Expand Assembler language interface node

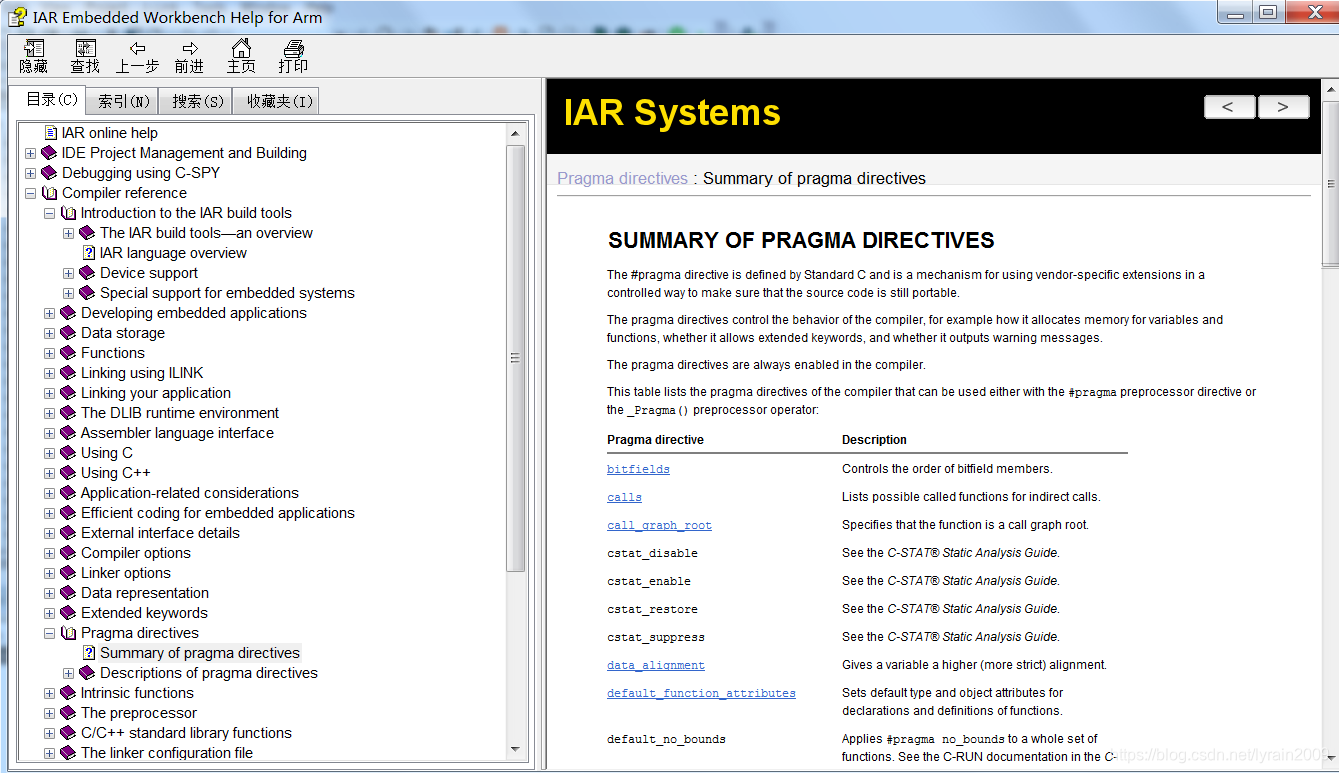(x=49, y=433)
